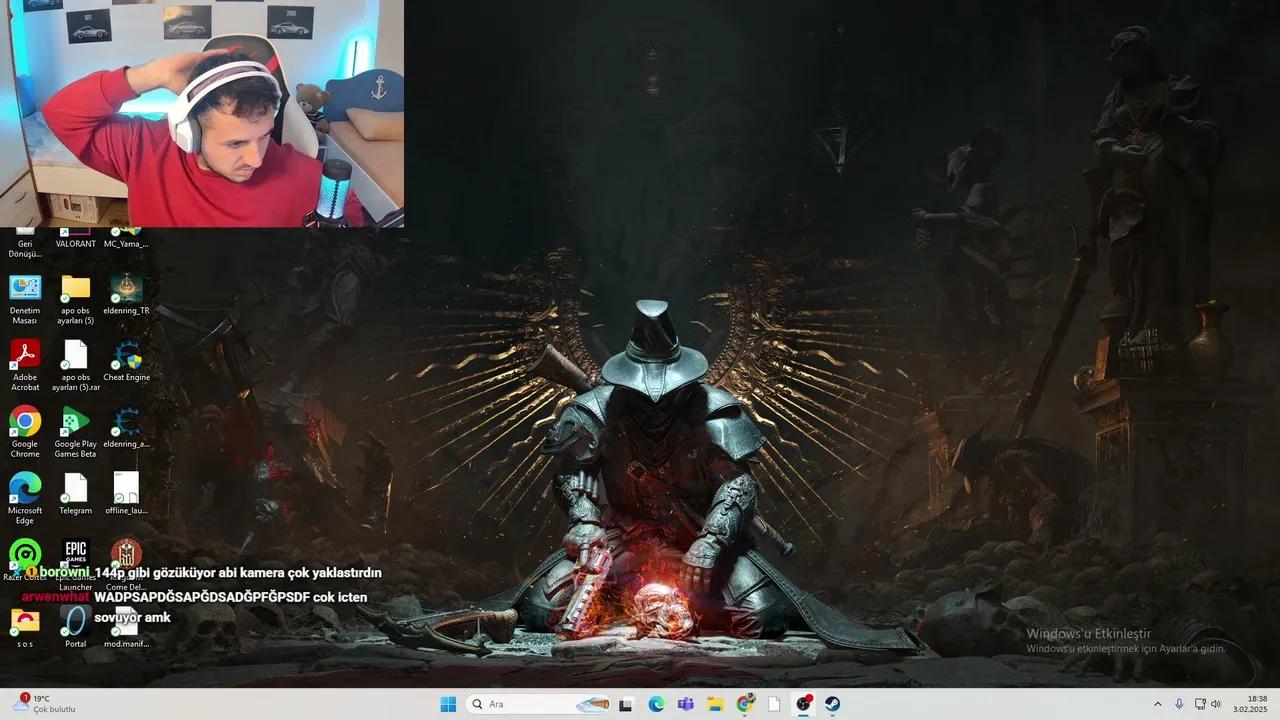
Task: Open the Denetim Masası desktop shortcut
Action: [25, 299]
